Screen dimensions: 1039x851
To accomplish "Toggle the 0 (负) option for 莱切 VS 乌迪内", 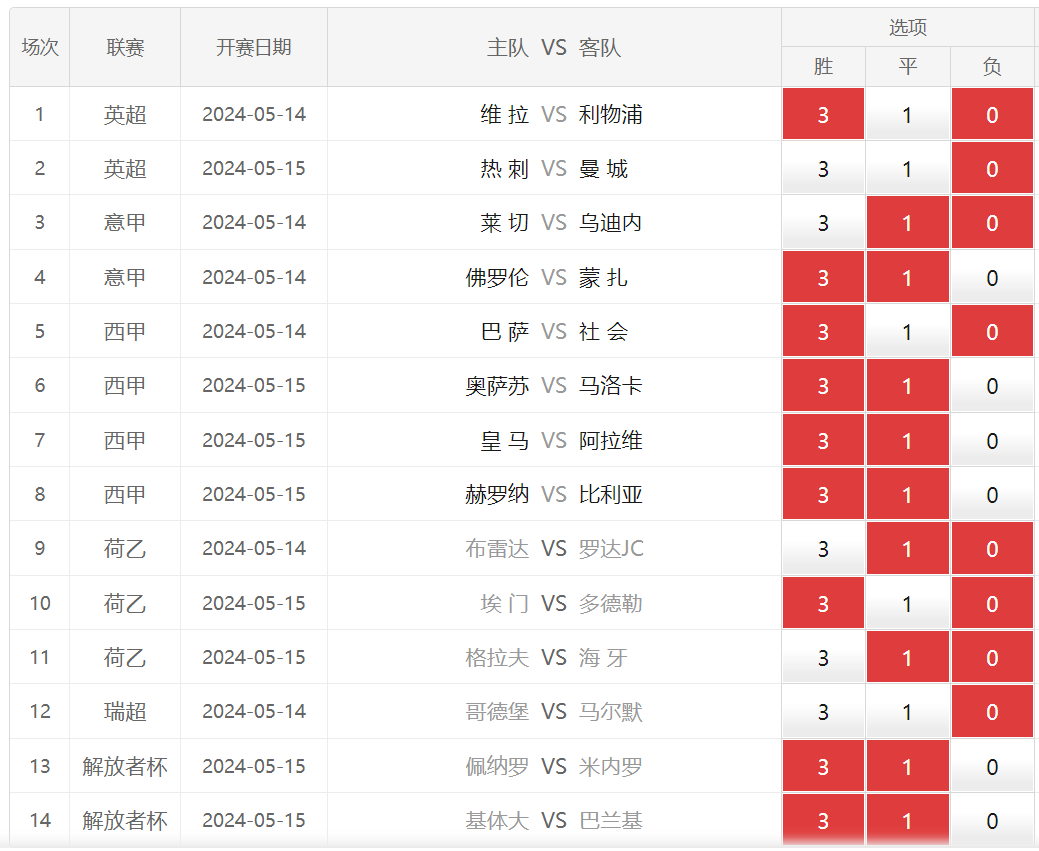I will [x=992, y=223].
